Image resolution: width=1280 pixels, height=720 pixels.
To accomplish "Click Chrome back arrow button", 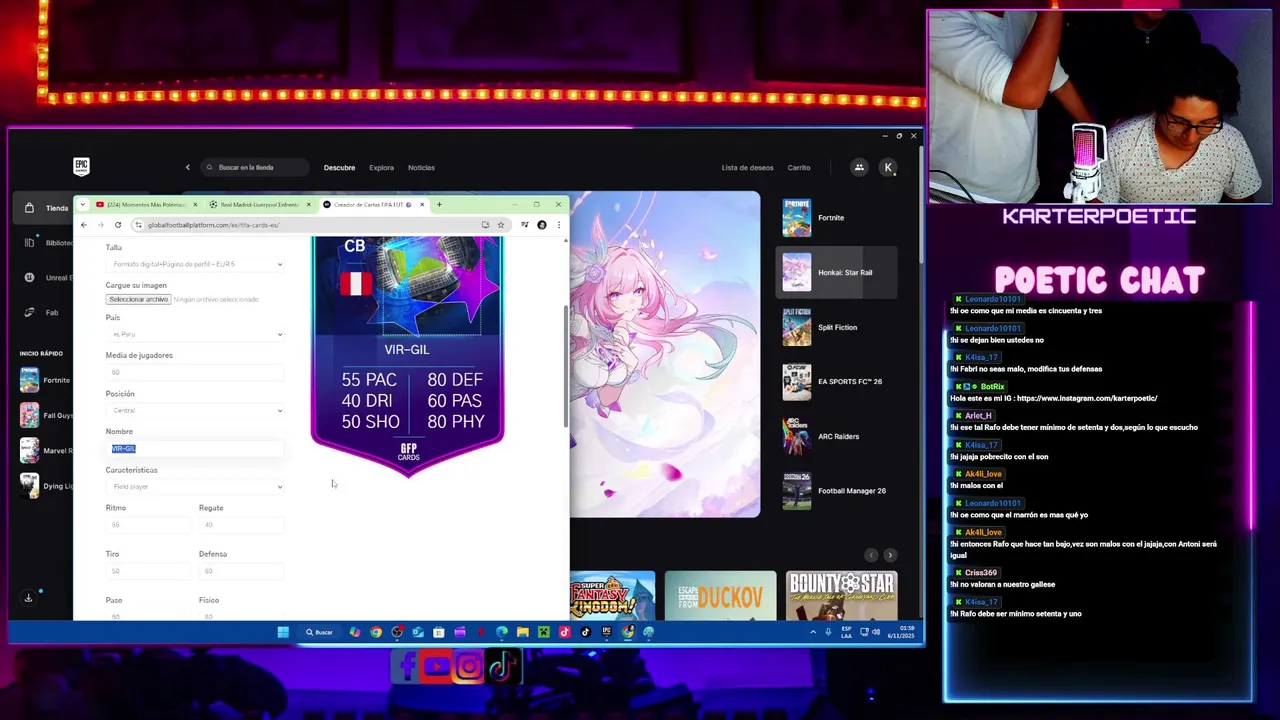I will pyautogui.click(x=84, y=225).
